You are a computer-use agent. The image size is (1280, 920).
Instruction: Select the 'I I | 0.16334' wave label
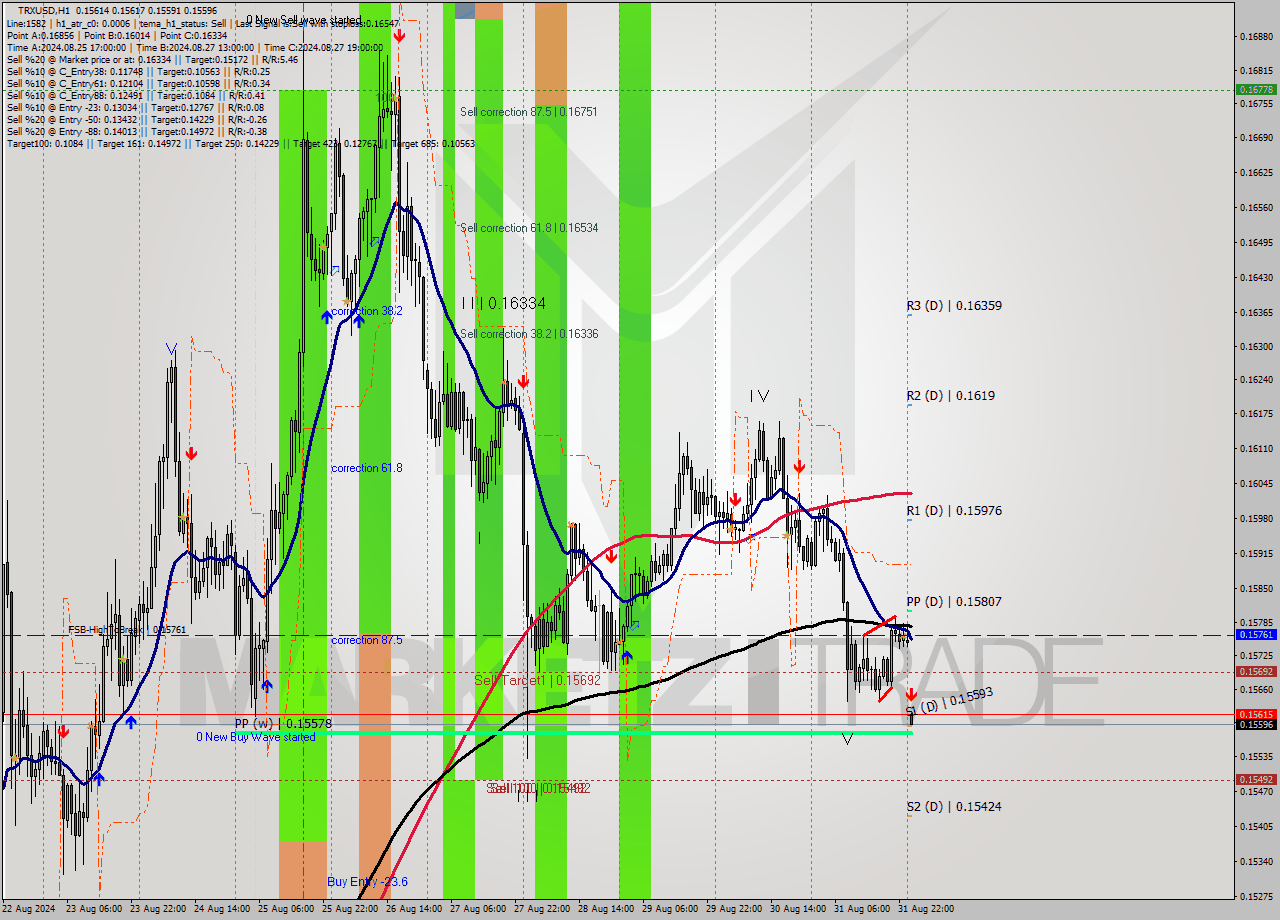pyautogui.click(x=503, y=303)
